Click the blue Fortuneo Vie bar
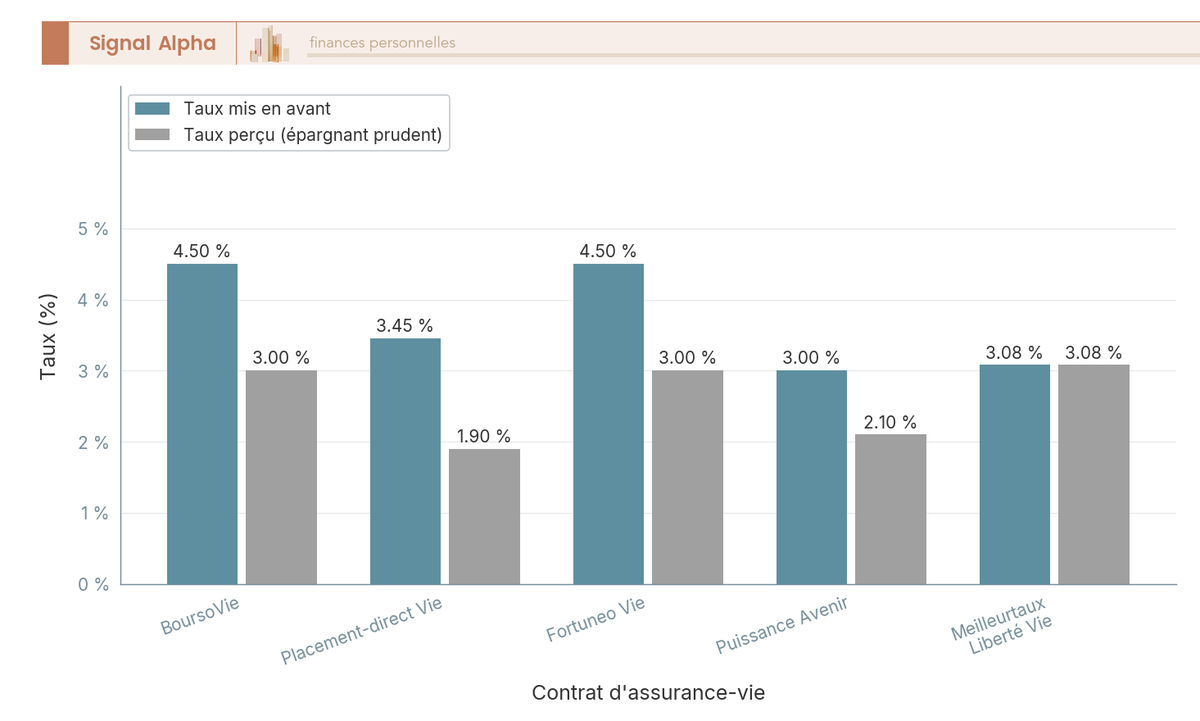The width and height of the screenshot is (1200, 721). (608, 424)
